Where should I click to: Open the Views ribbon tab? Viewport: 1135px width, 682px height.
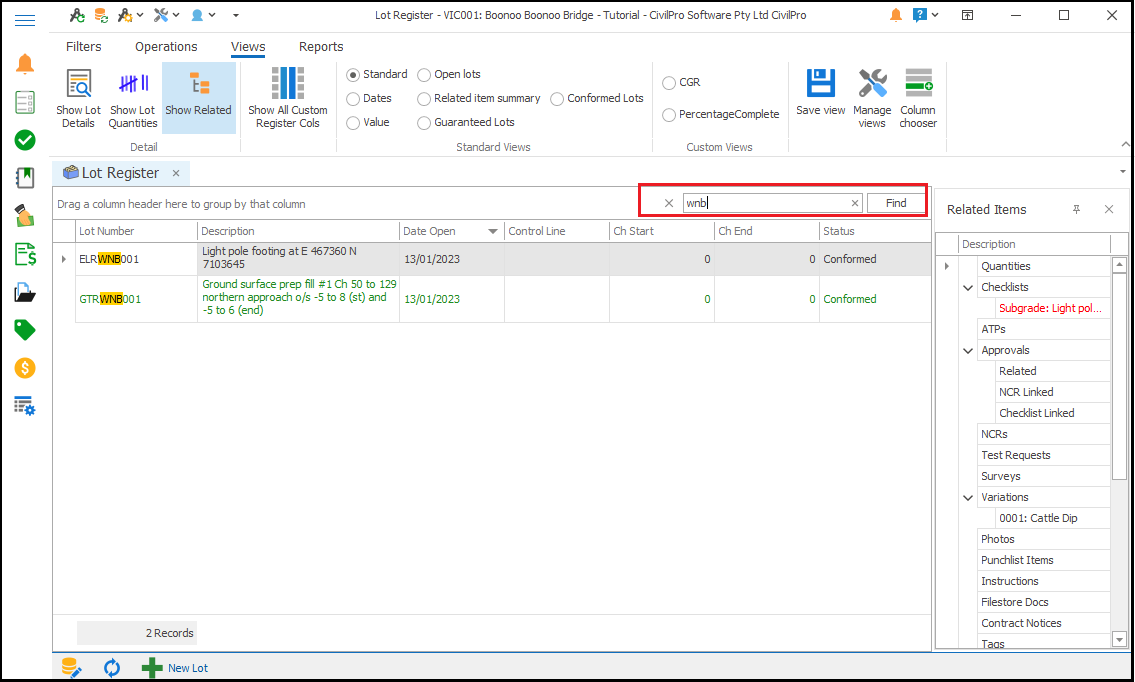coord(248,46)
